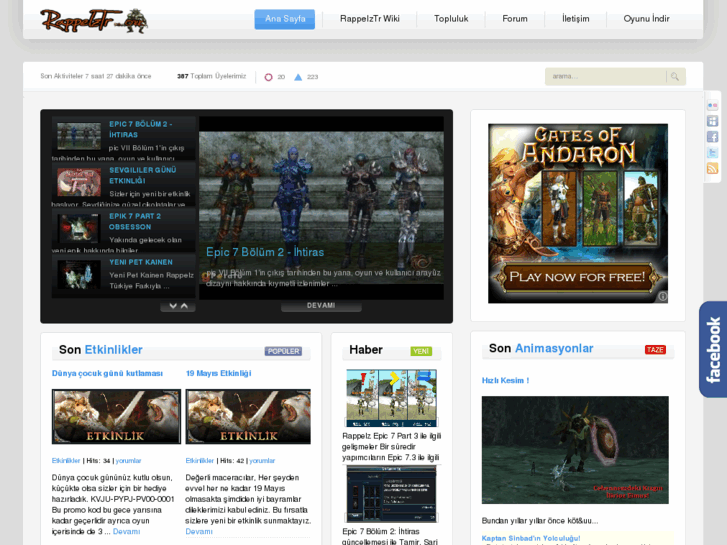This screenshot has width=727, height=545.
Task: Open the Twitter icon in sidebar
Action: click(713, 153)
